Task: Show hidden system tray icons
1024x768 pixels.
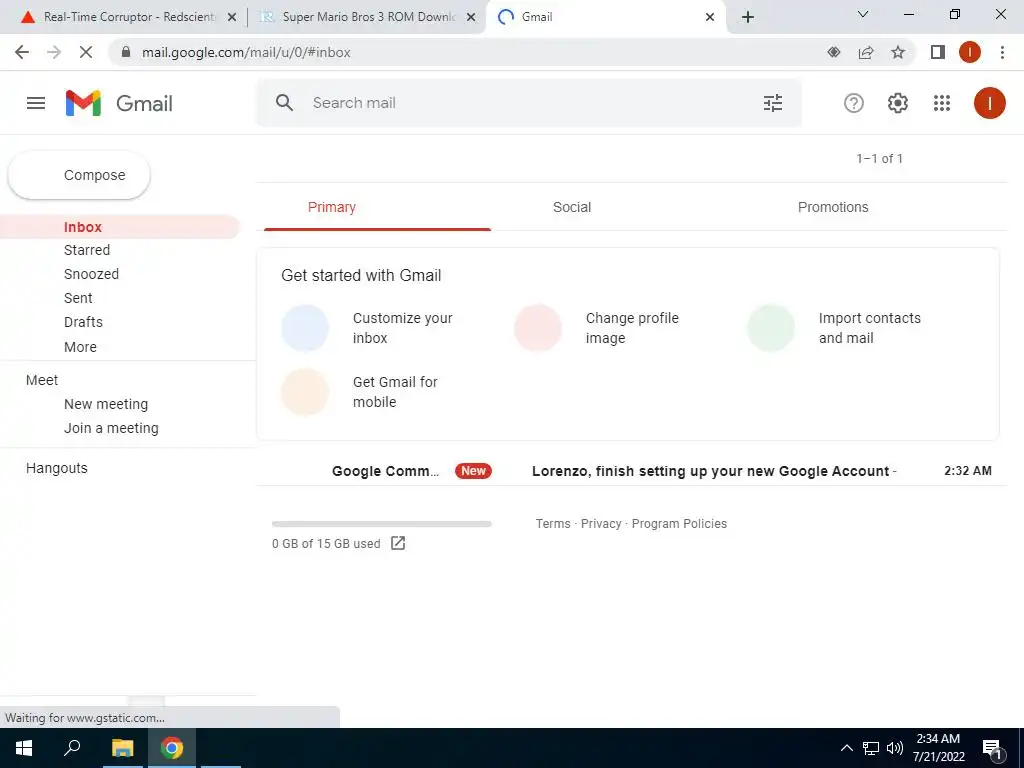Action: pyautogui.click(x=846, y=748)
